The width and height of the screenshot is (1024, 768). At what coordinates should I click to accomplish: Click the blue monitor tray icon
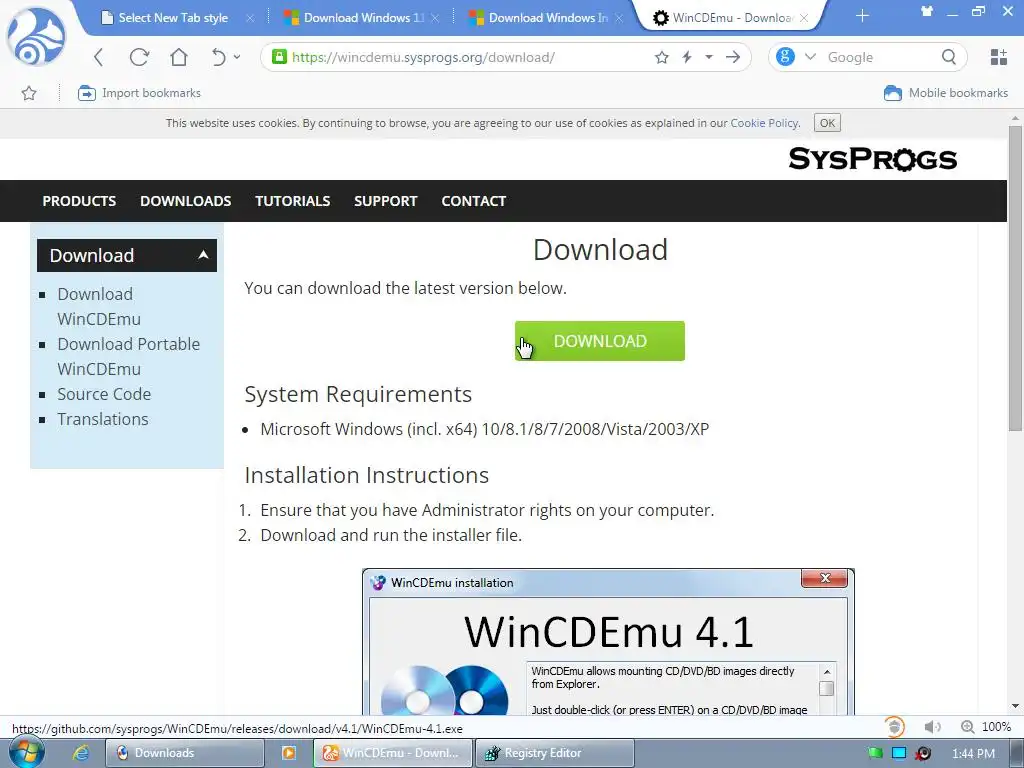pyautogui.click(x=899, y=753)
